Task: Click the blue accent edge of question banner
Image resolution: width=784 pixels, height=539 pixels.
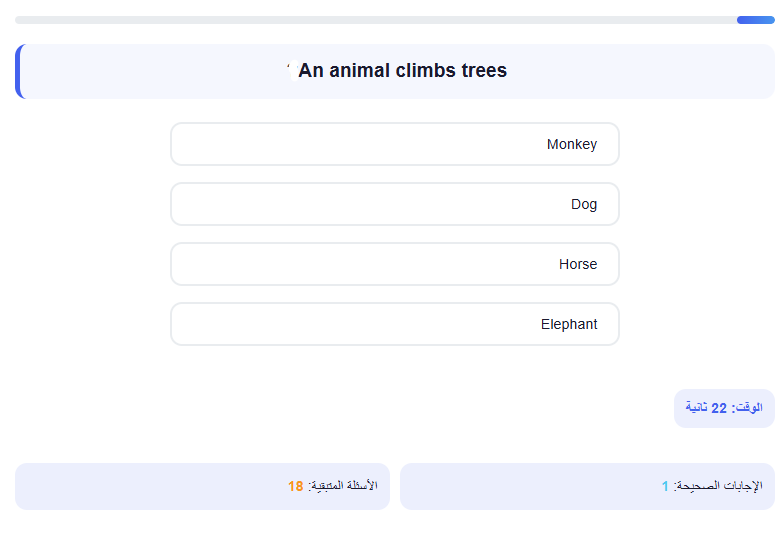Action: click(x=19, y=72)
